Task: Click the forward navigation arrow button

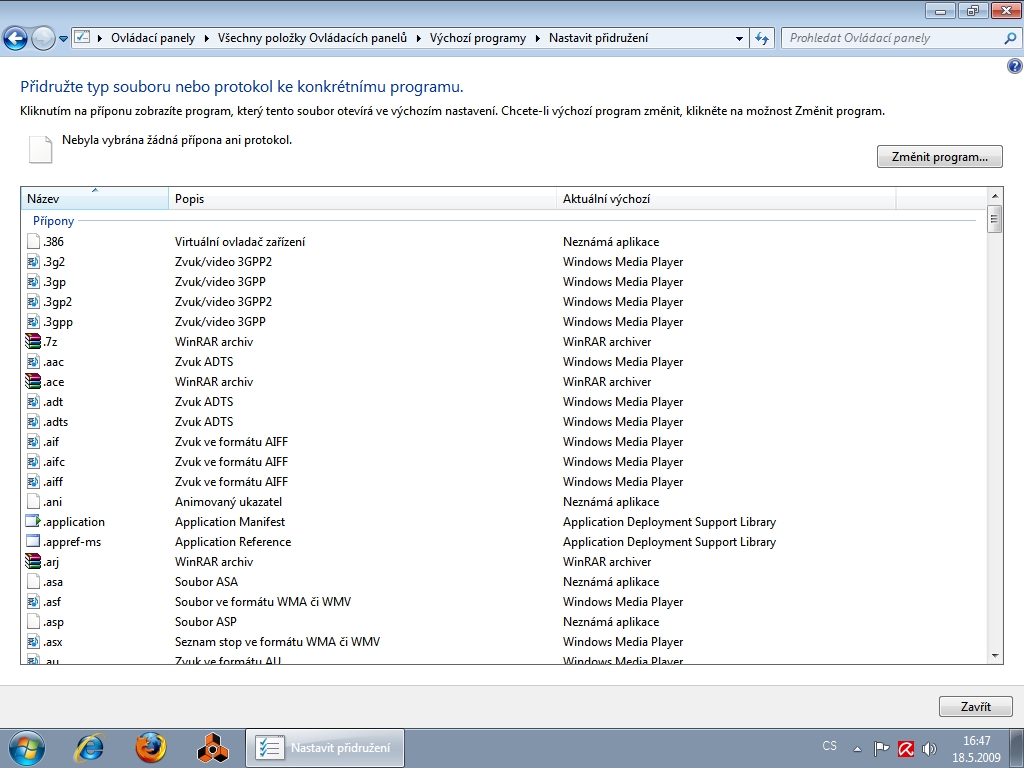Action: 43,39
